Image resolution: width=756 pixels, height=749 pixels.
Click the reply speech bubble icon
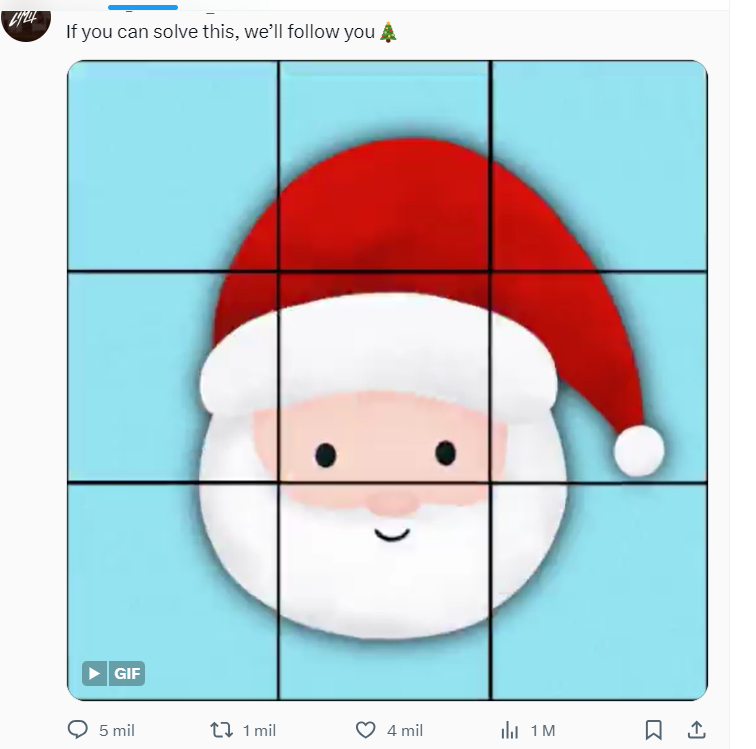point(78,729)
